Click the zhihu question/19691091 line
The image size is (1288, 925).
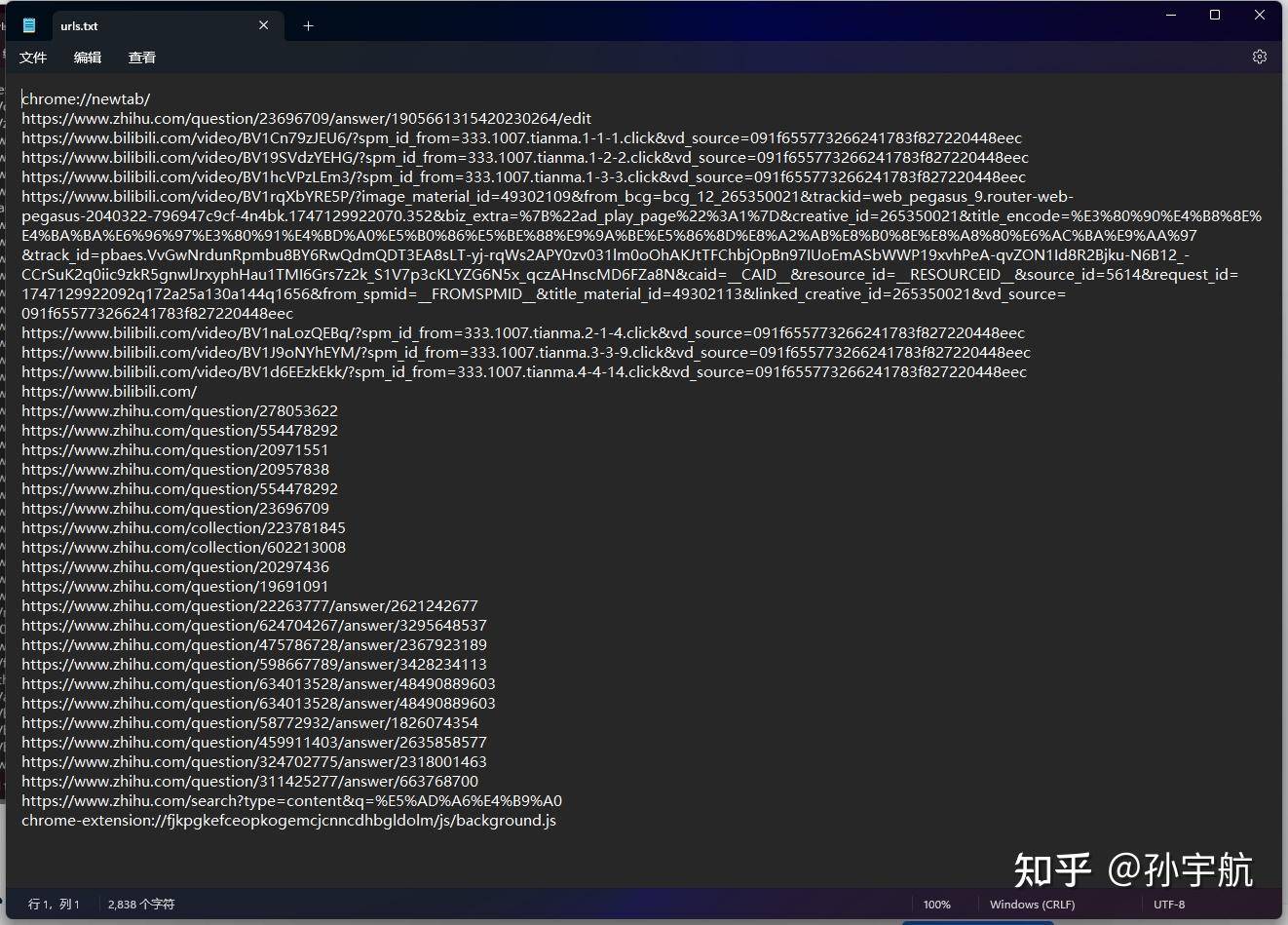175,586
